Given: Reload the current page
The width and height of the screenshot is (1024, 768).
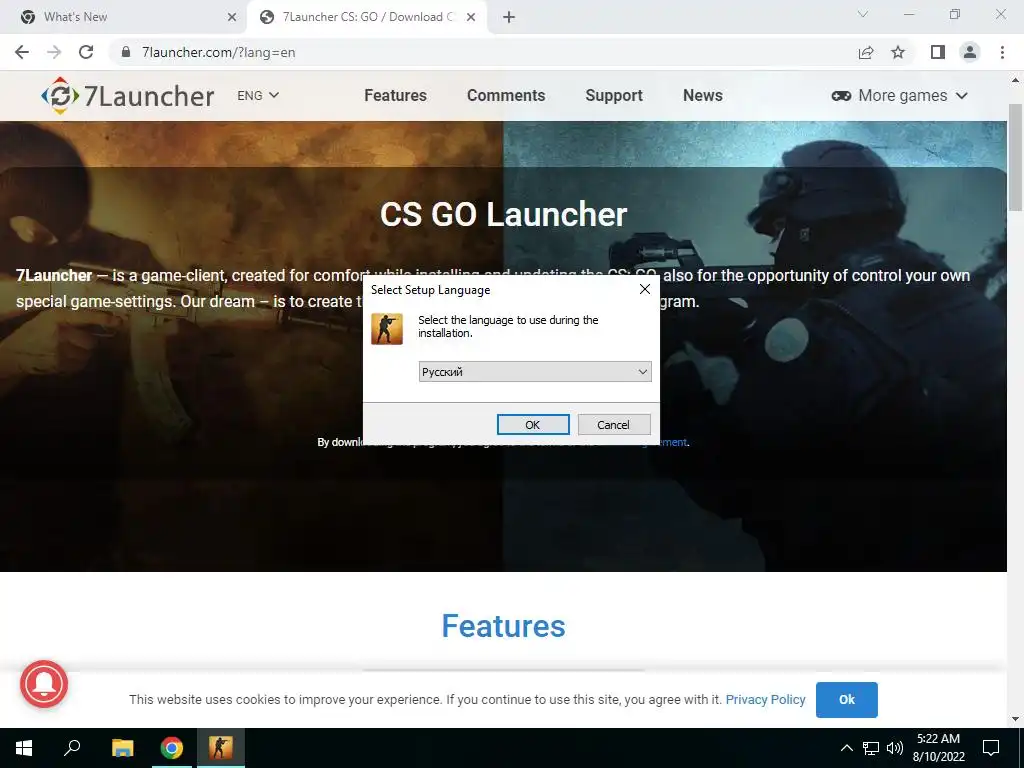Looking at the screenshot, I should point(86,52).
